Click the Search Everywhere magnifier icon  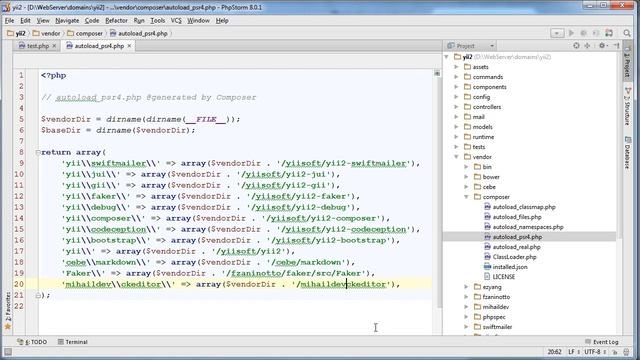(x=627, y=33)
